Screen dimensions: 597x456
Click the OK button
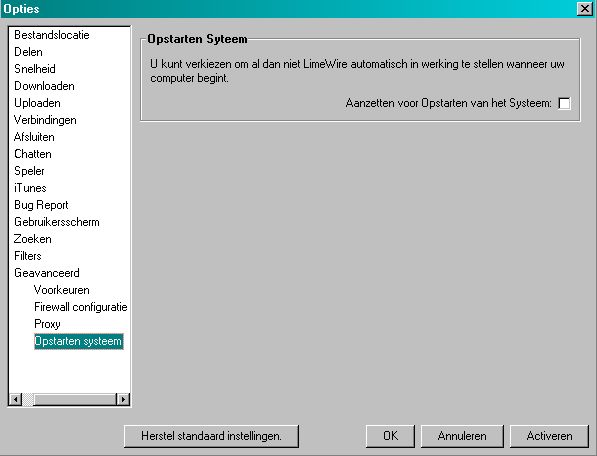(x=390, y=436)
